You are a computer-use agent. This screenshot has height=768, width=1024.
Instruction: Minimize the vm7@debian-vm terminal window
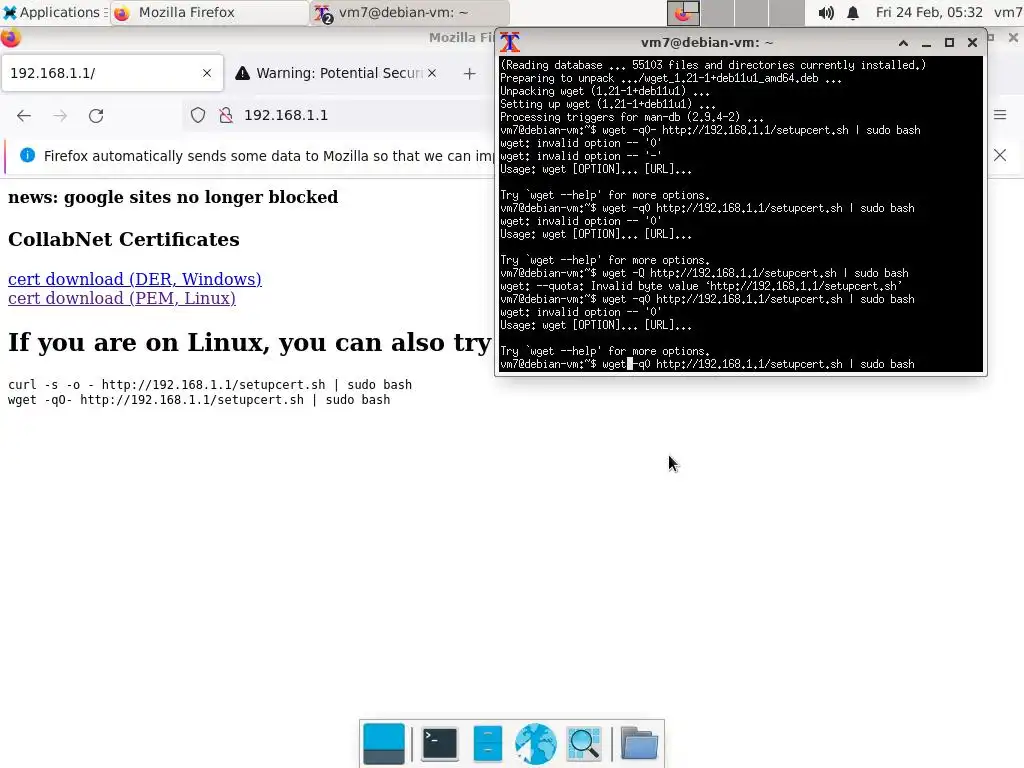[926, 42]
